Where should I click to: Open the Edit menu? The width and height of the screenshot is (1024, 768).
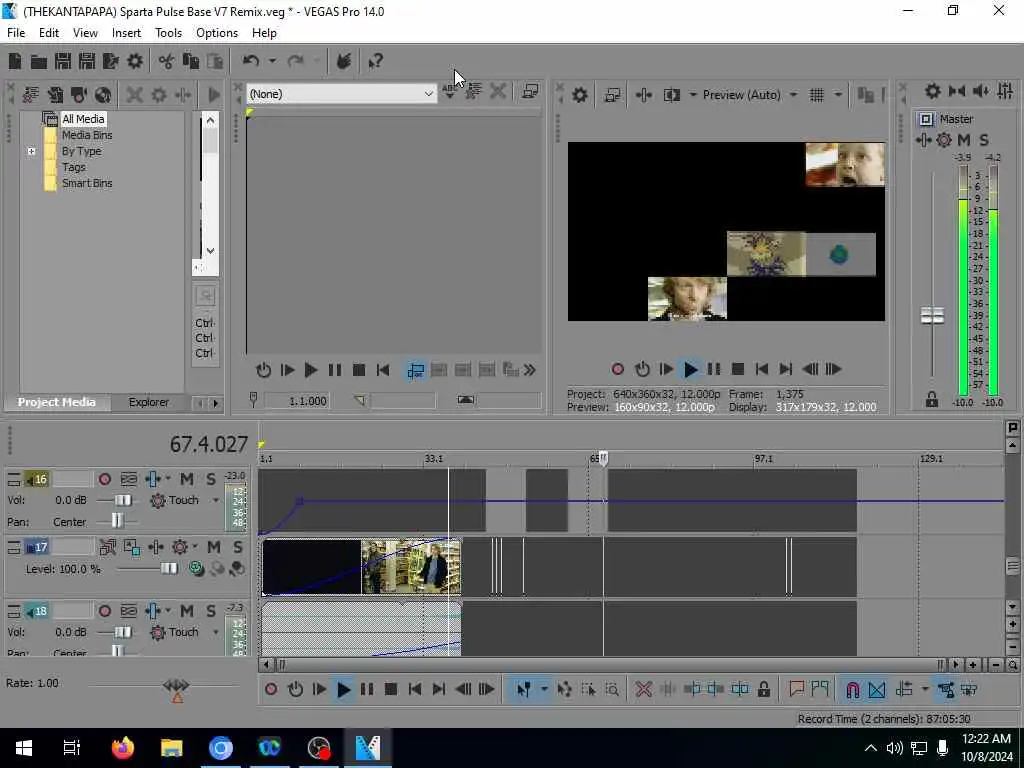coord(49,33)
